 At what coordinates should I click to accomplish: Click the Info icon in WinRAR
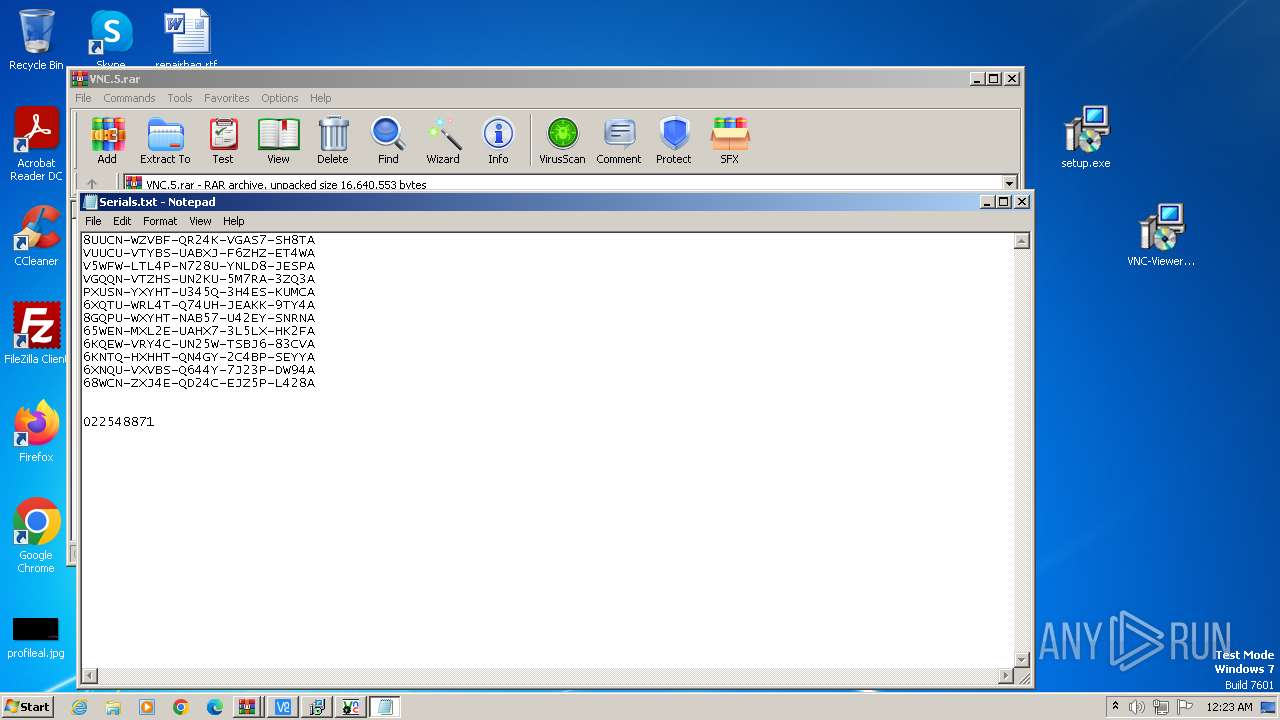pos(498,140)
